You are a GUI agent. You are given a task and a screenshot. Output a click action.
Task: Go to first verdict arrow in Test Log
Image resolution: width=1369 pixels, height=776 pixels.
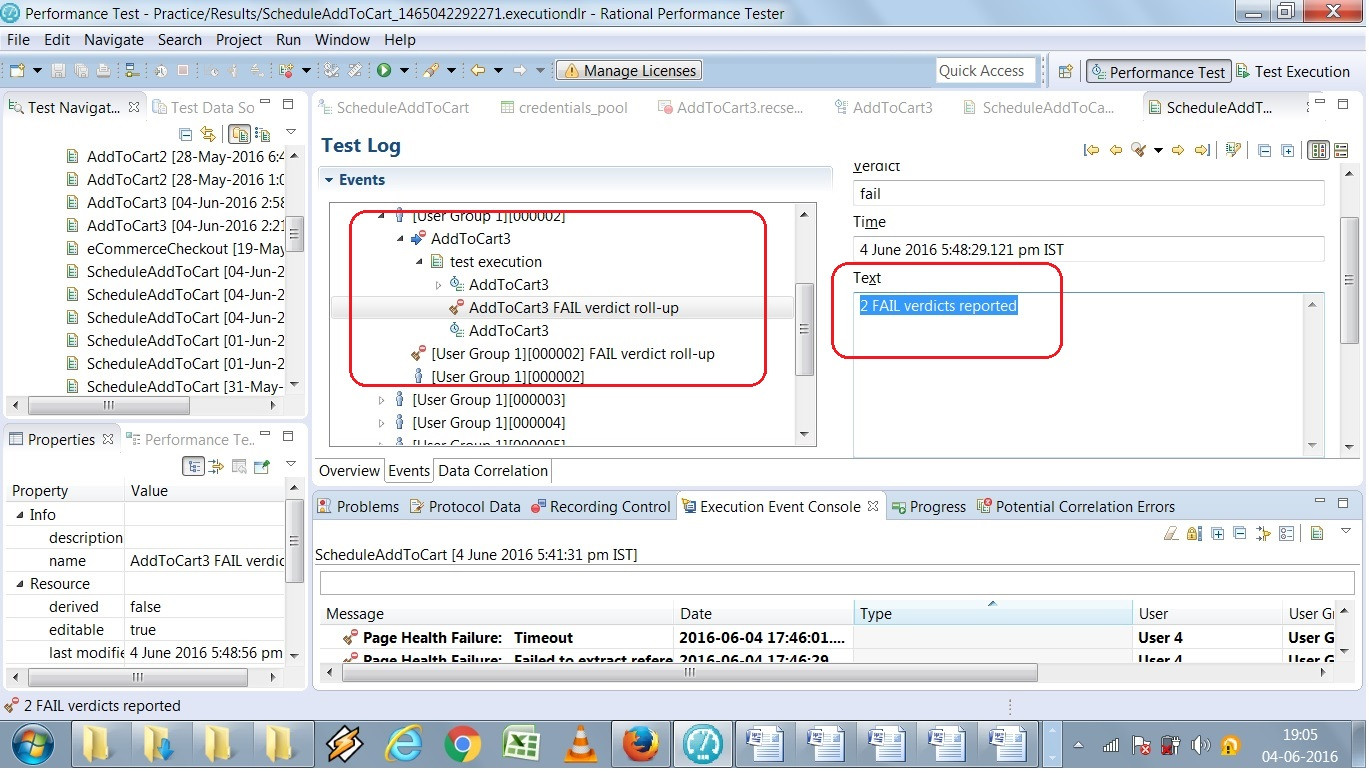point(1091,150)
